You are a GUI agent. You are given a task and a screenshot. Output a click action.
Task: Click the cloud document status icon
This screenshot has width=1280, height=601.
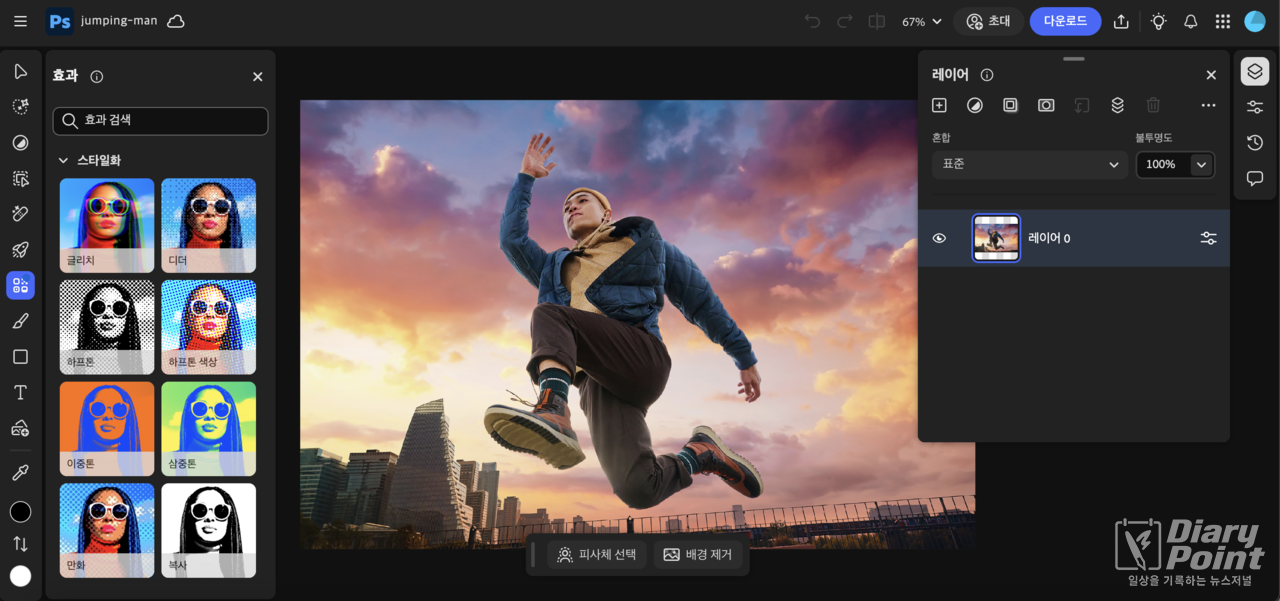pyautogui.click(x=176, y=21)
